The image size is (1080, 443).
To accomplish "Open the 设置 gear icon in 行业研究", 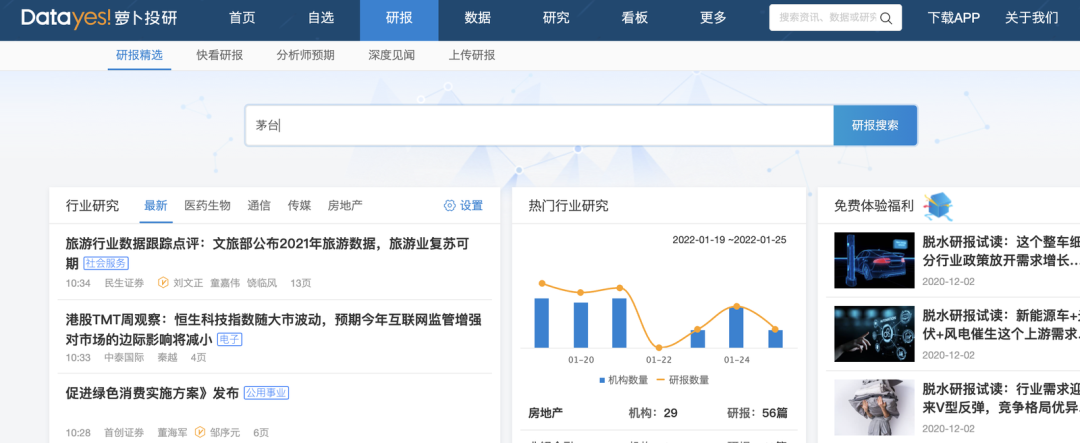I will coord(450,205).
